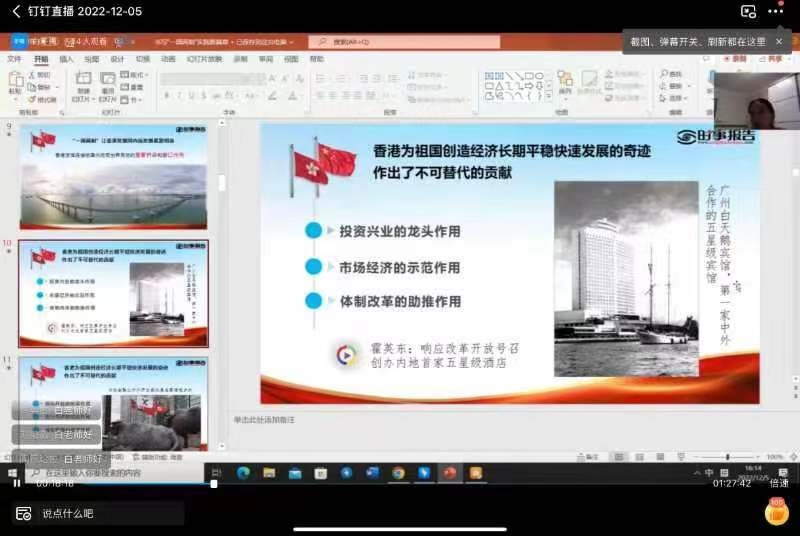Open the screenshot tool icon in top bar
This screenshot has height=536, width=800.
(x=748, y=11)
